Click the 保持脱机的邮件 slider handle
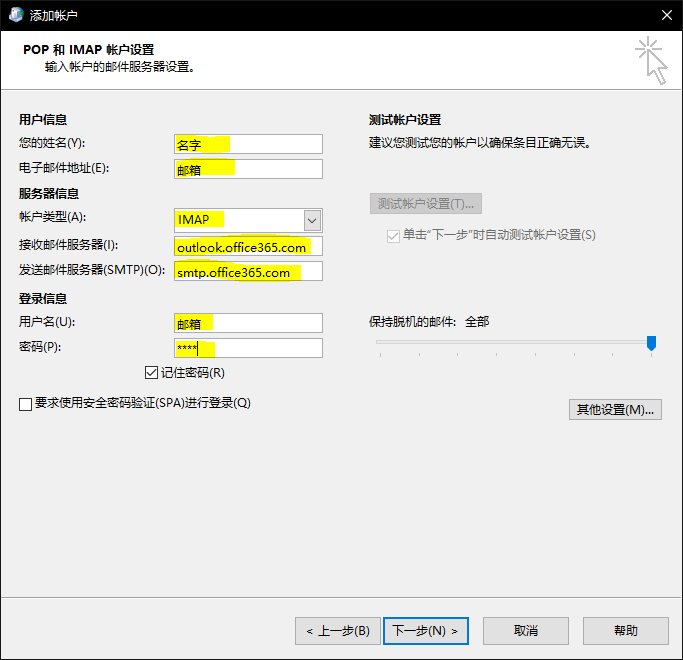 (651, 343)
